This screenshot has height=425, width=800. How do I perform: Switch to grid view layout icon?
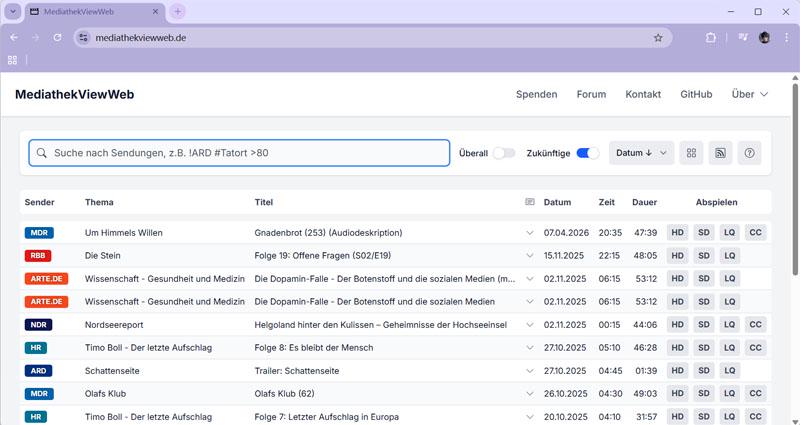[691, 153]
